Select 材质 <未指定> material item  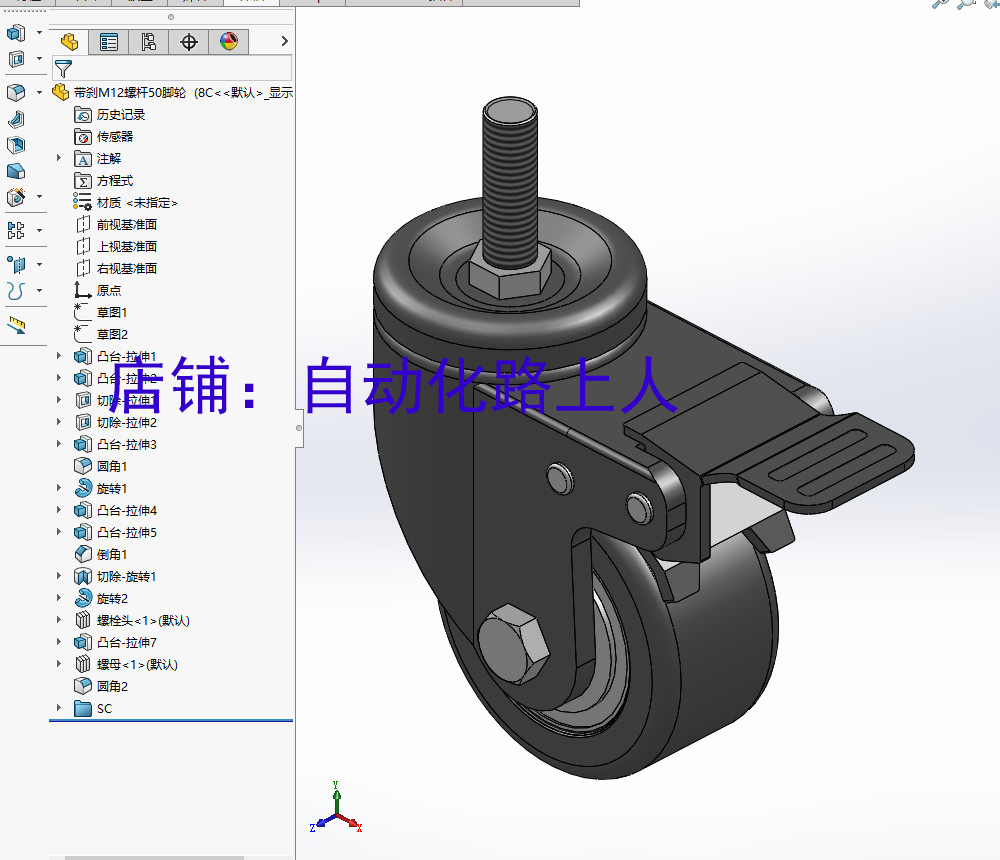(x=137, y=203)
